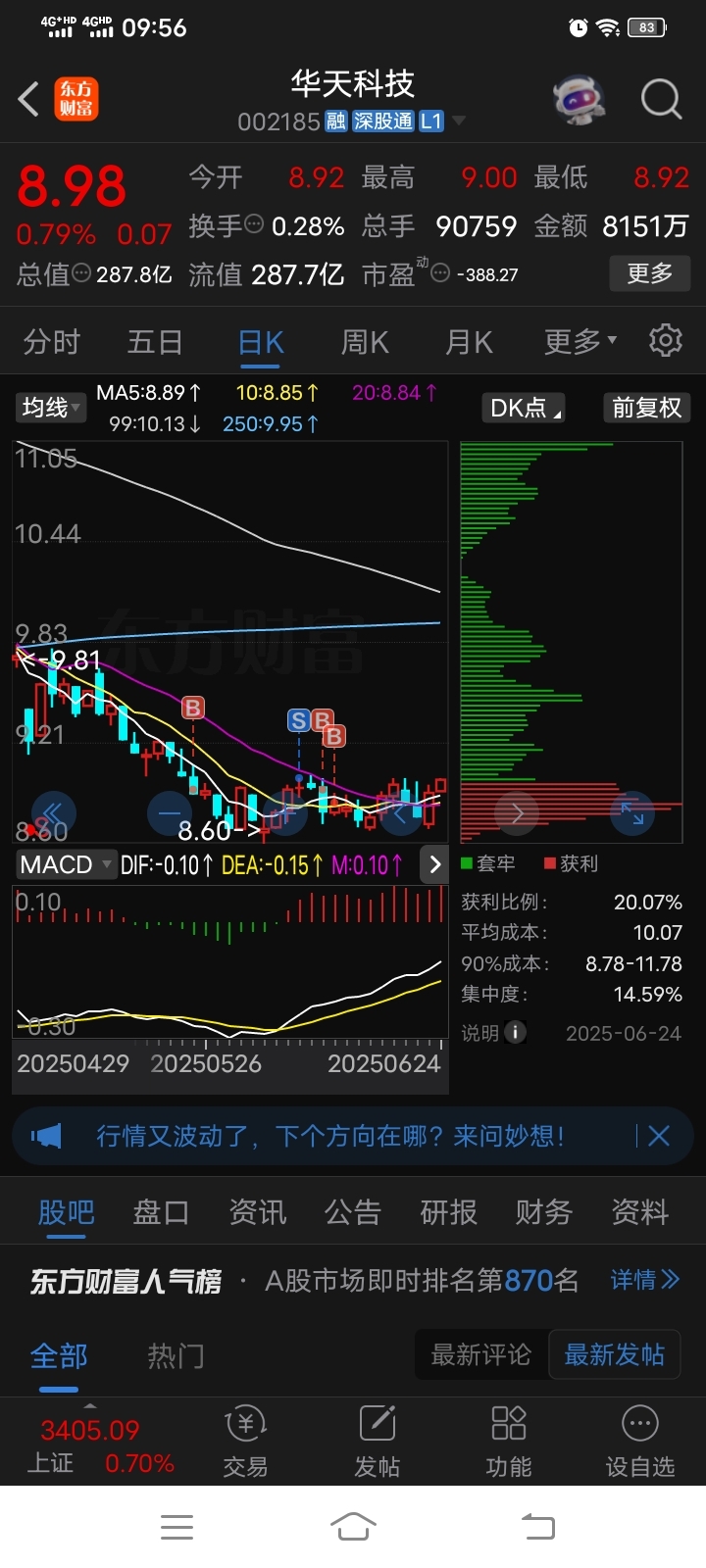Image resolution: width=706 pixels, height=1568 pixels.
Task: Tap the back arrow icon
Action: [28, 99]
